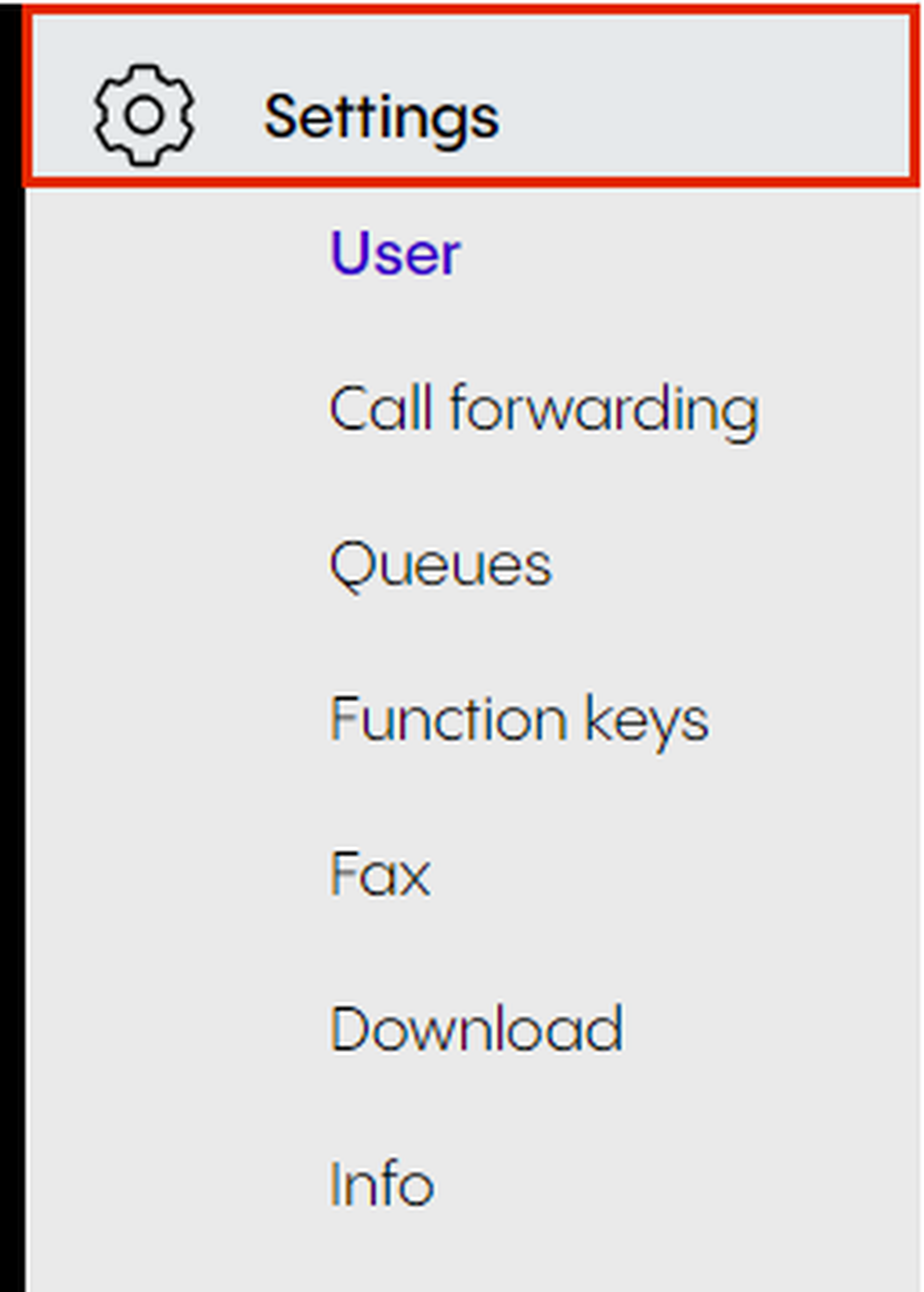Collapse the Settings menu section

click(x=381, y=117)
